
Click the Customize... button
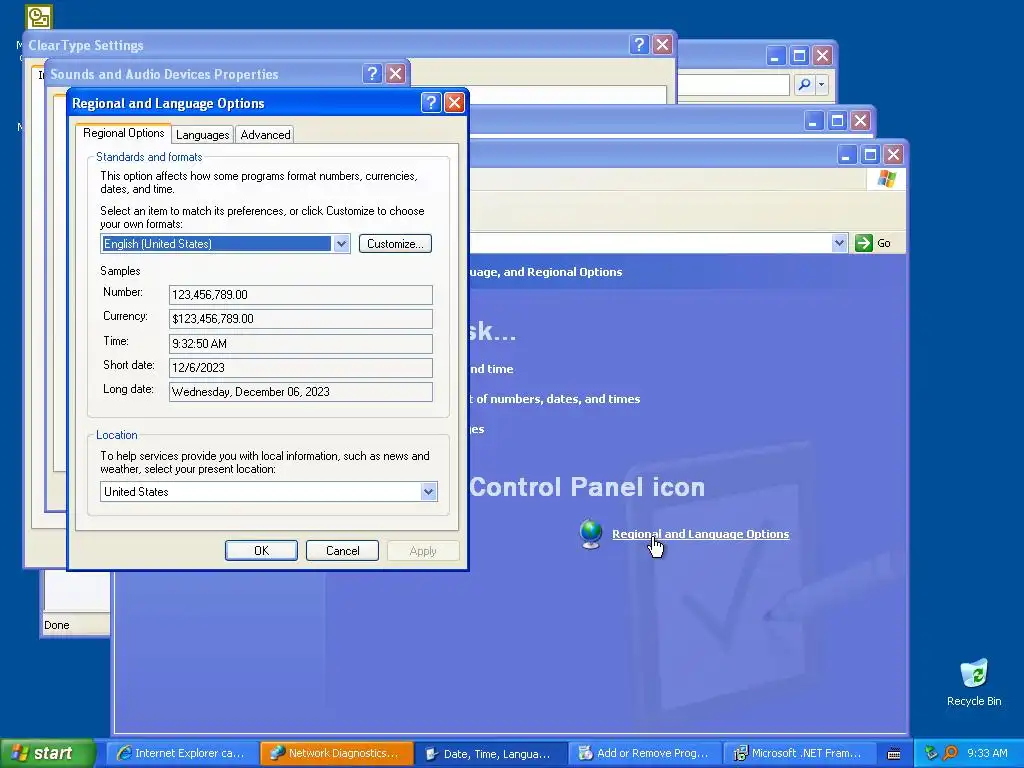pyautogui.click(x=395, y=244)
